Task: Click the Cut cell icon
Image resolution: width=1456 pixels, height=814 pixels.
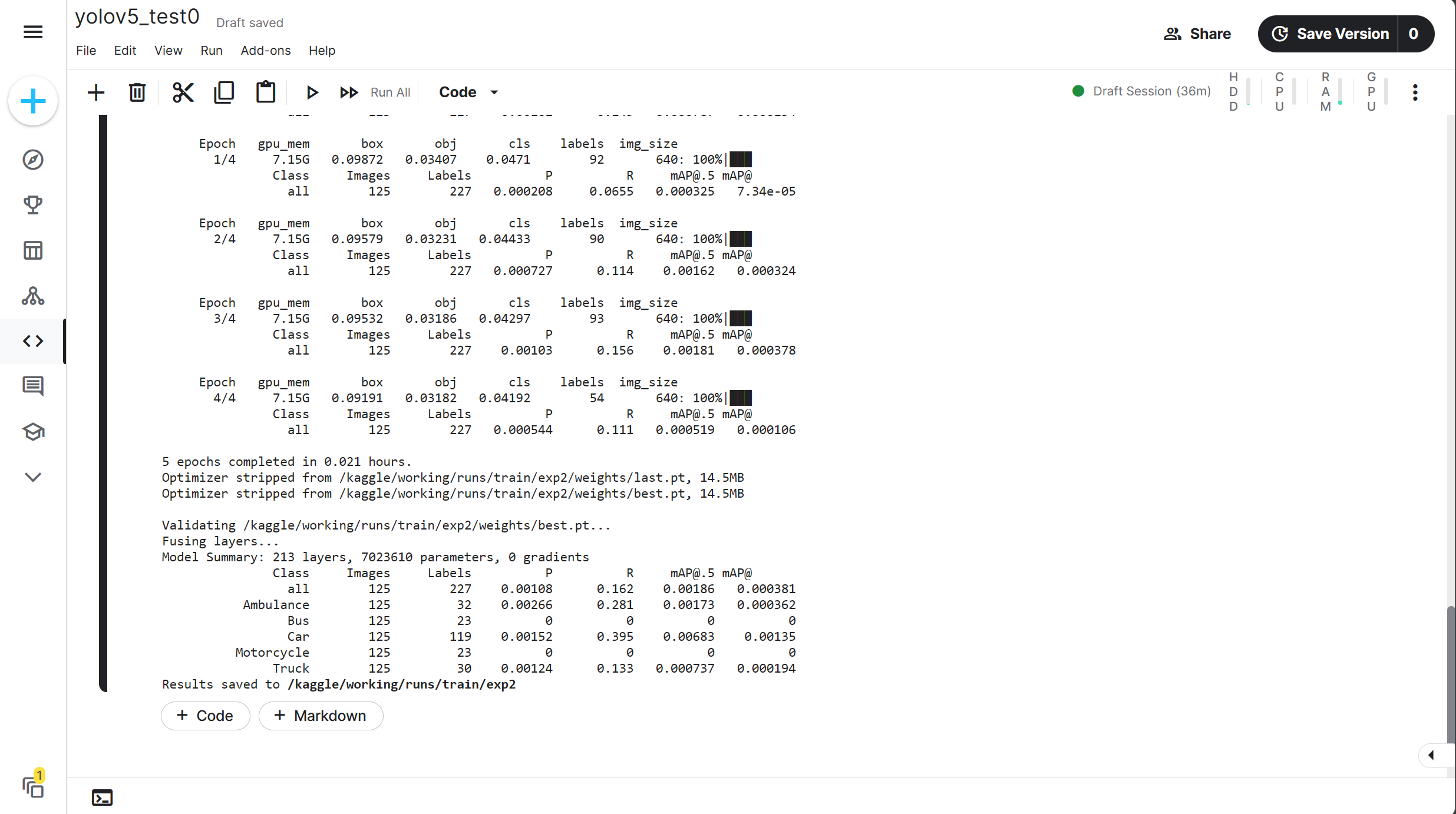Action: pos(182,92)
